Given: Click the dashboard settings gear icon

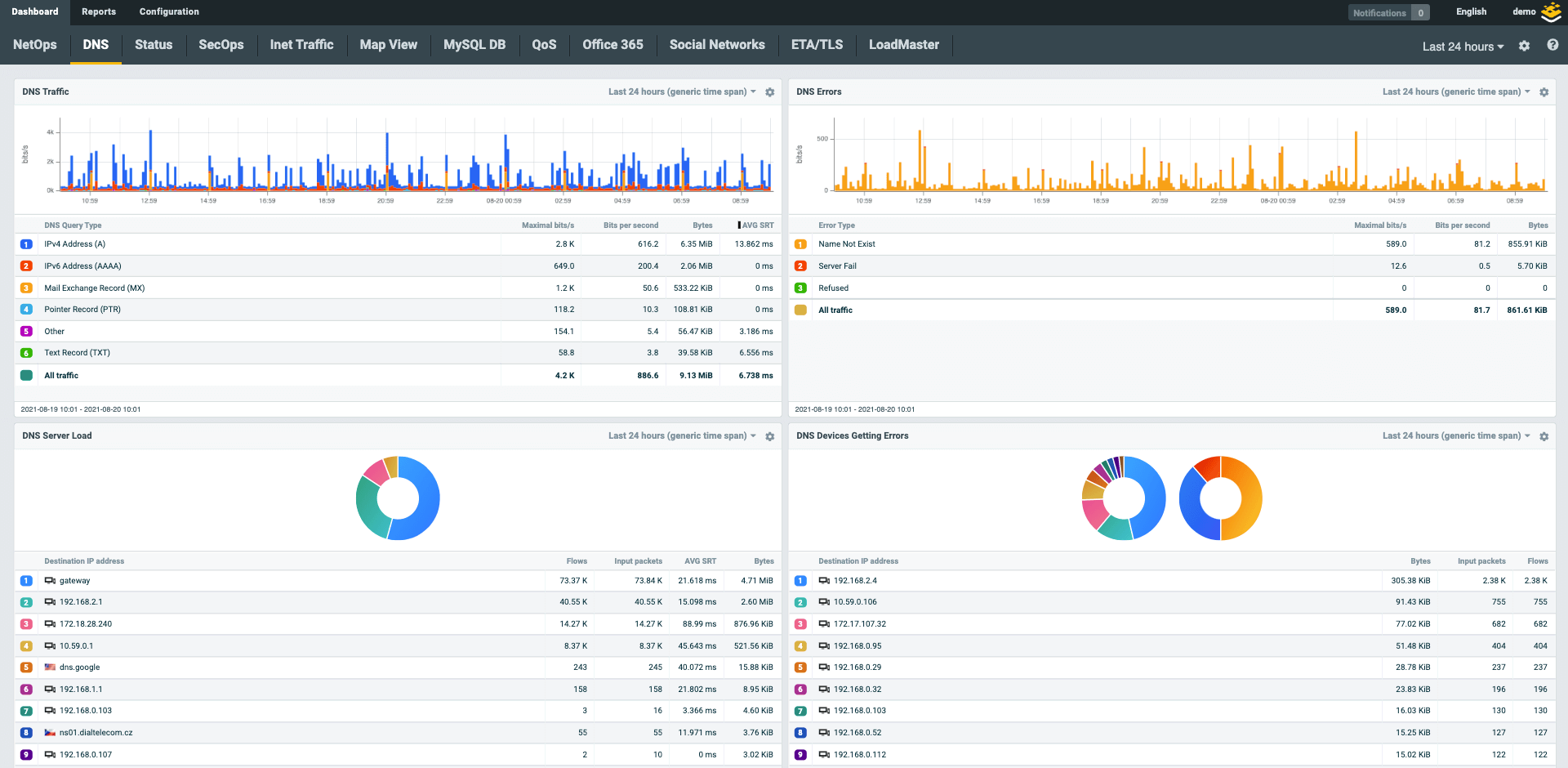Looking at the screenshot, I should pyautogui.click(x=1524, y=47).
